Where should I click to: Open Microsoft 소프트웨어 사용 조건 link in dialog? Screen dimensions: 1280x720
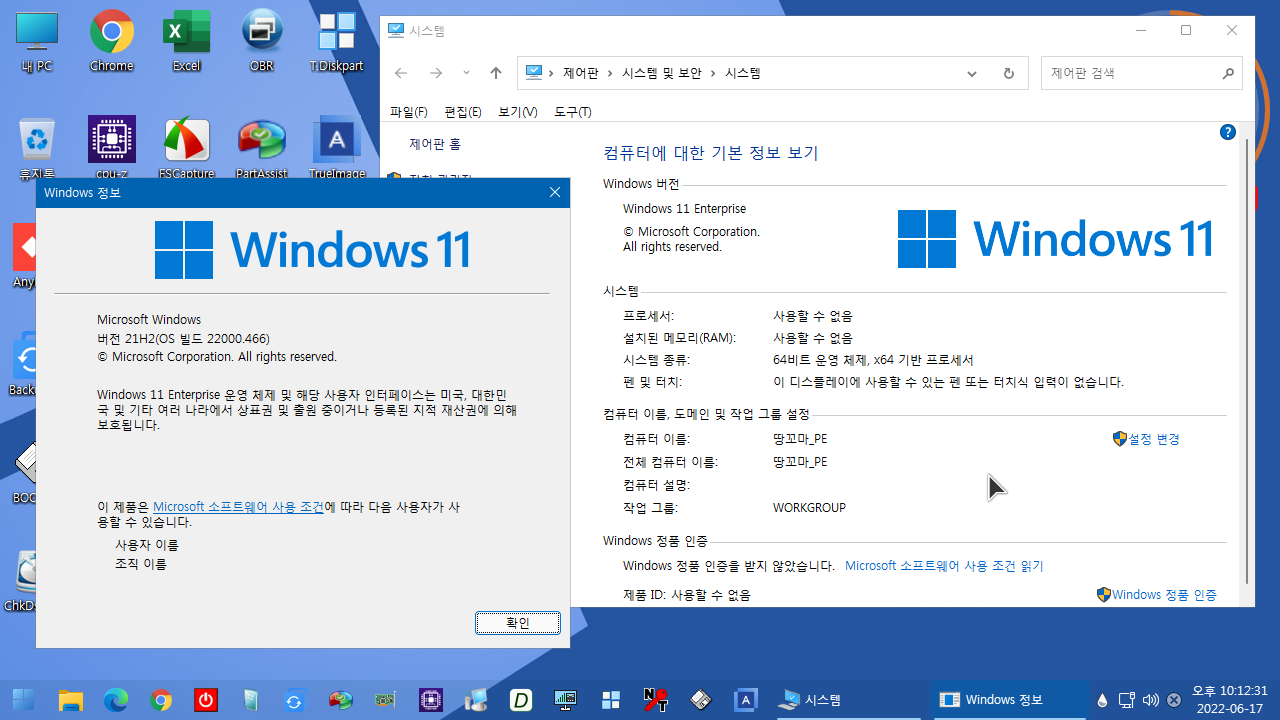pyautogui.click(x=239, y=507)
